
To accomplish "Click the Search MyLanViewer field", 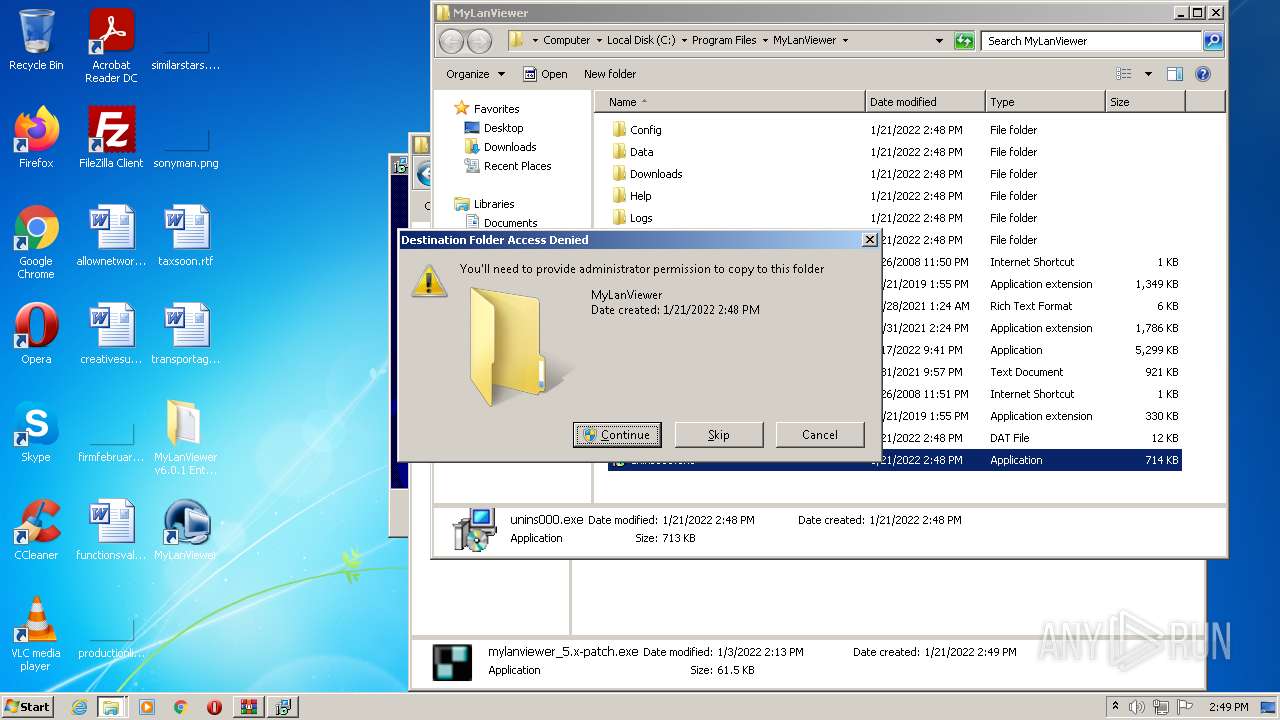I will [1093, 41].
